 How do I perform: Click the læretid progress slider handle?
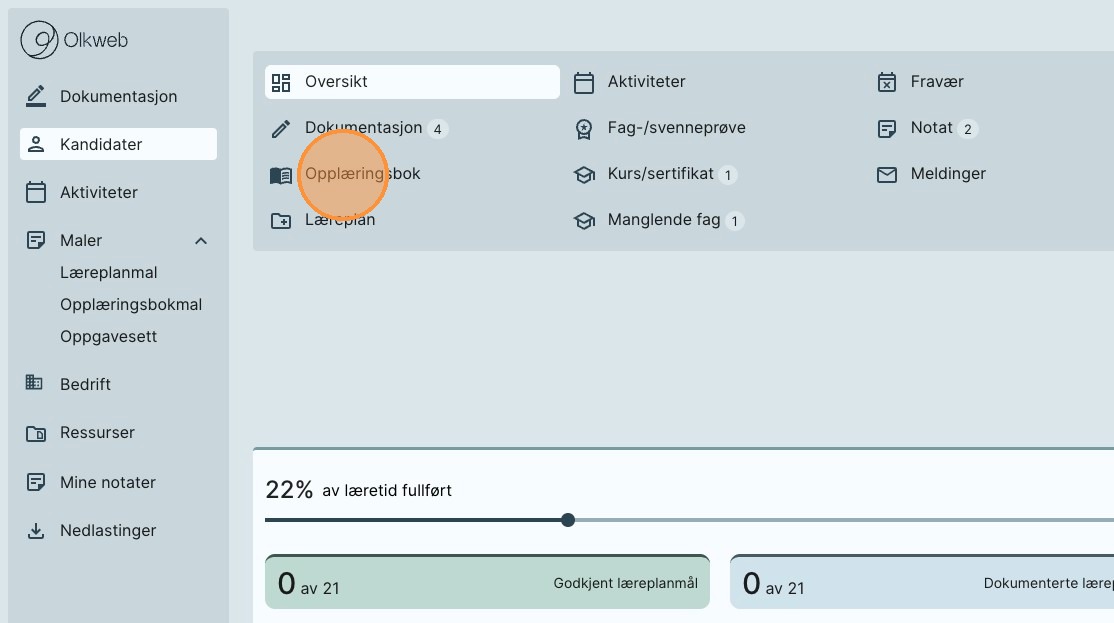(568, 520)
